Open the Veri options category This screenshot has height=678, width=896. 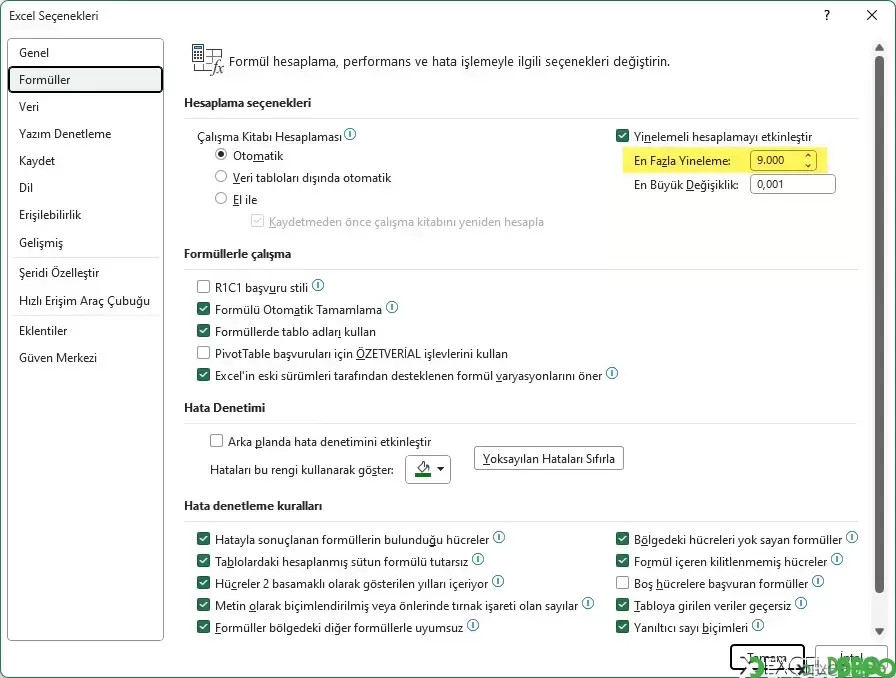[86, 106]
